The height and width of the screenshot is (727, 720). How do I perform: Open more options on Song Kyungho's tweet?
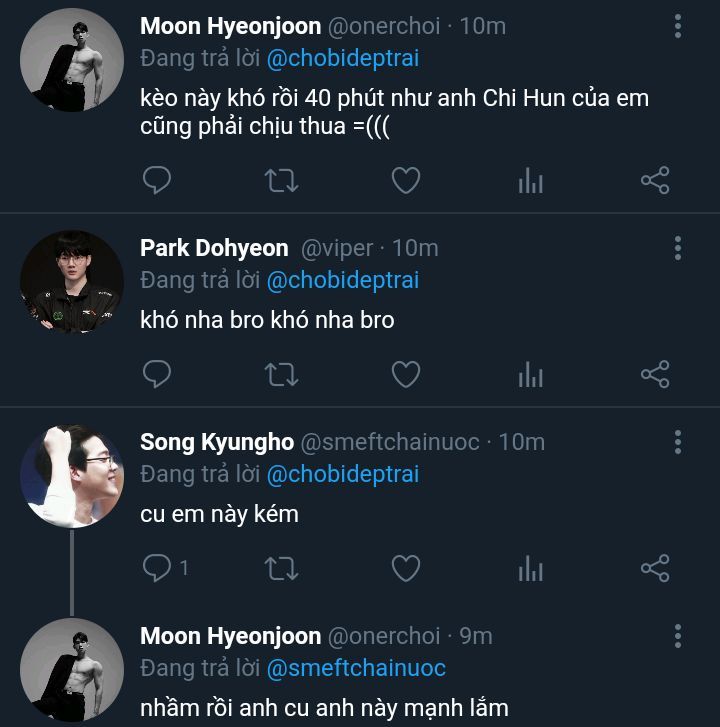tap(678, 442)
